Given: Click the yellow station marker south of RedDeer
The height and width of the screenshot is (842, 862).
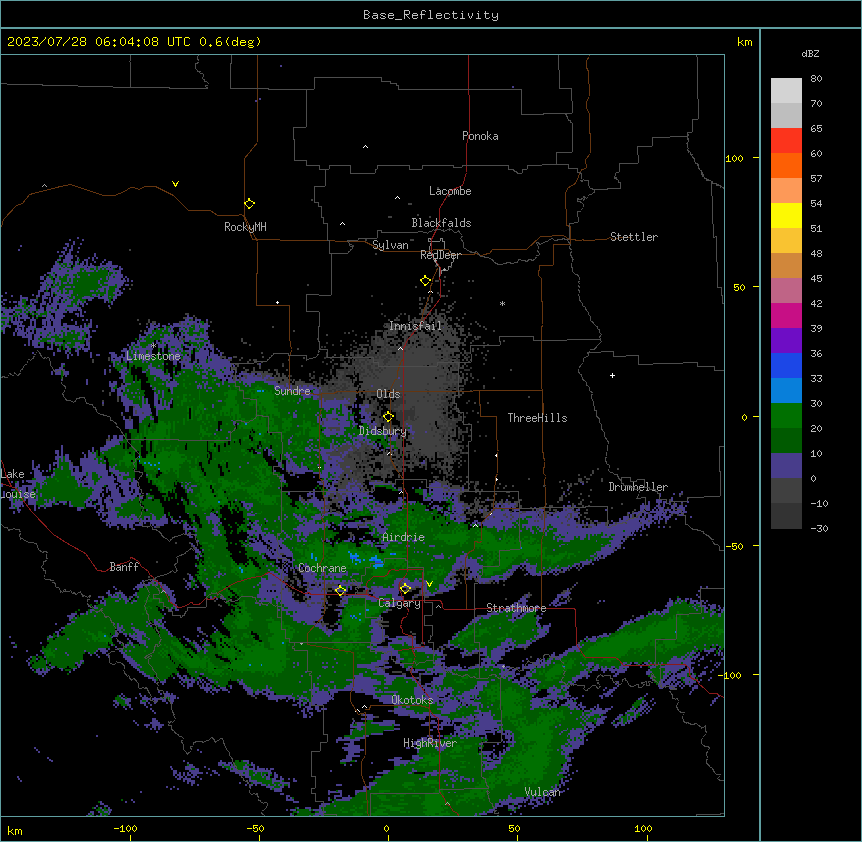Looking at the screenshot, I should click(425, 281).
